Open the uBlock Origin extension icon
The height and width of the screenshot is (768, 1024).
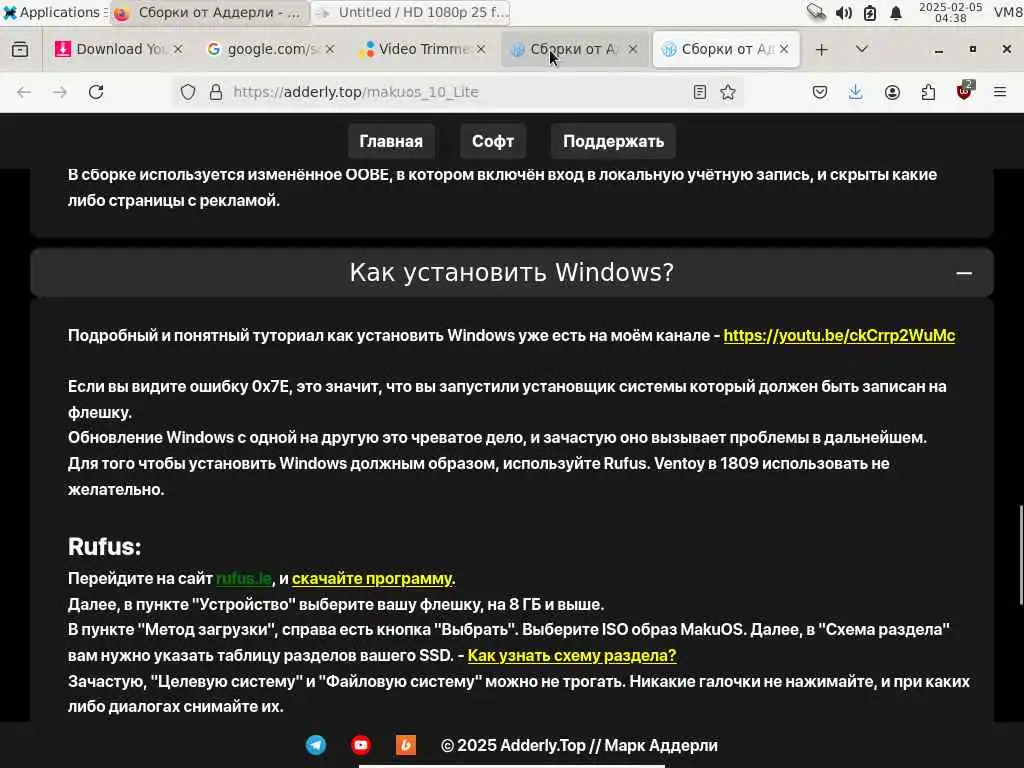tap(965, 91)
